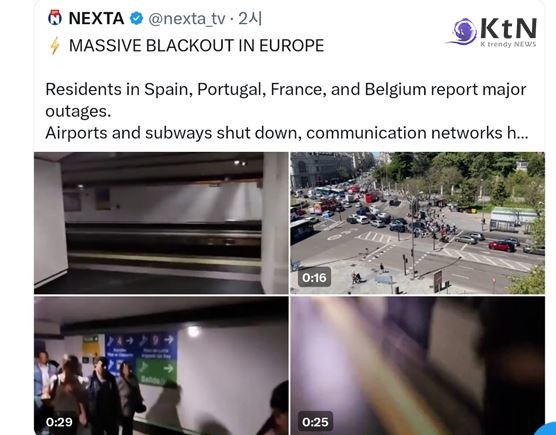Play the traffic jam street video
The height and width of the screenshot is (435, 556).
417,223
